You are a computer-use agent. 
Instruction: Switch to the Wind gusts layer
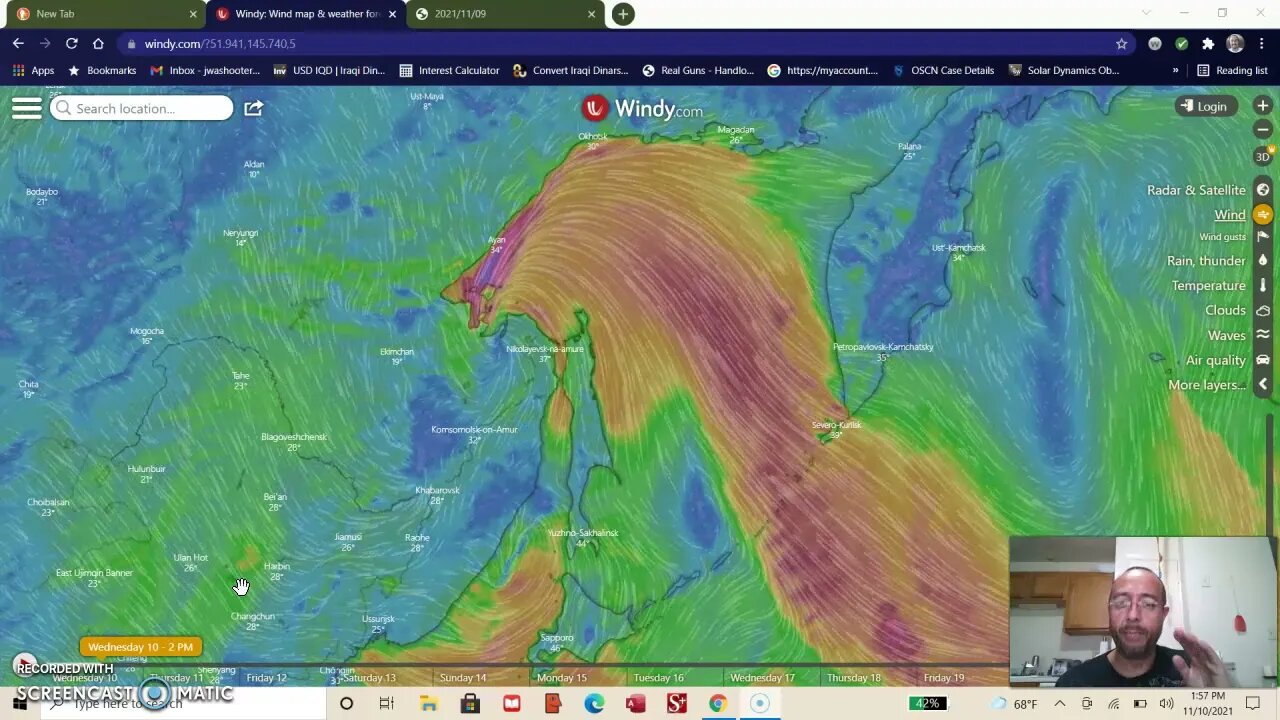pyautogui.click(x=1222, y=237)
